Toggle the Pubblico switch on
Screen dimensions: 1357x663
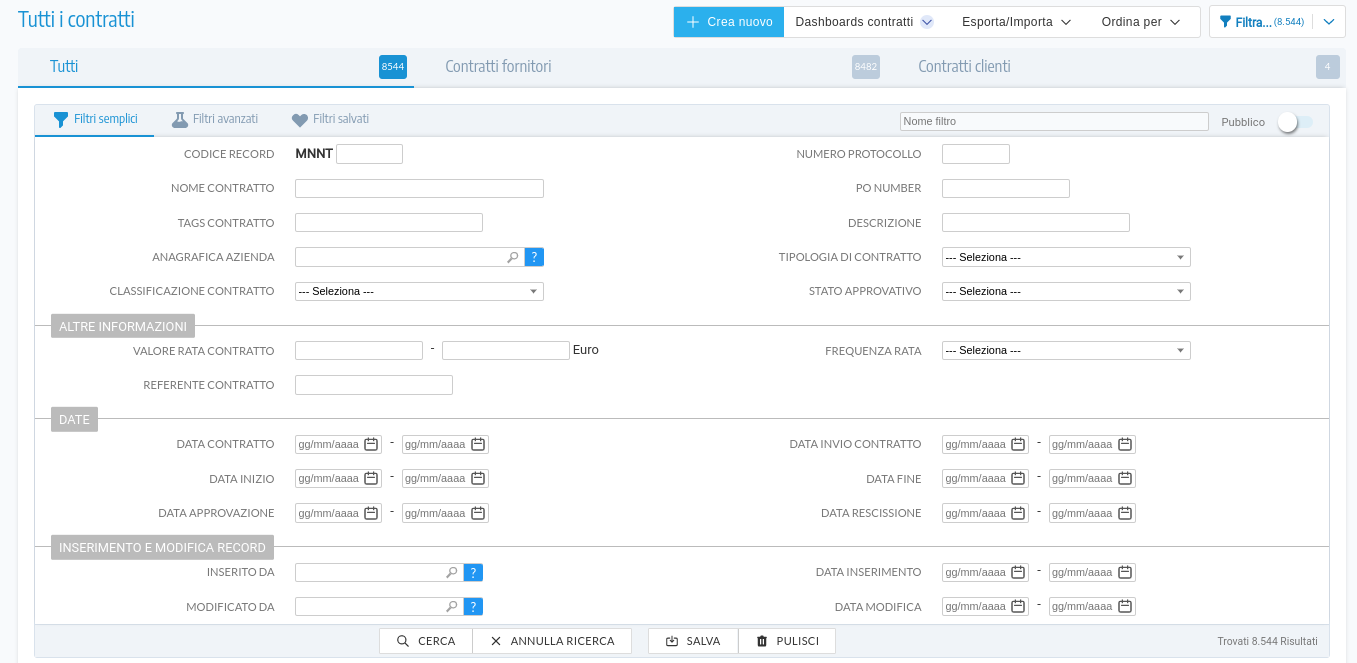[x=1295, y=122]
